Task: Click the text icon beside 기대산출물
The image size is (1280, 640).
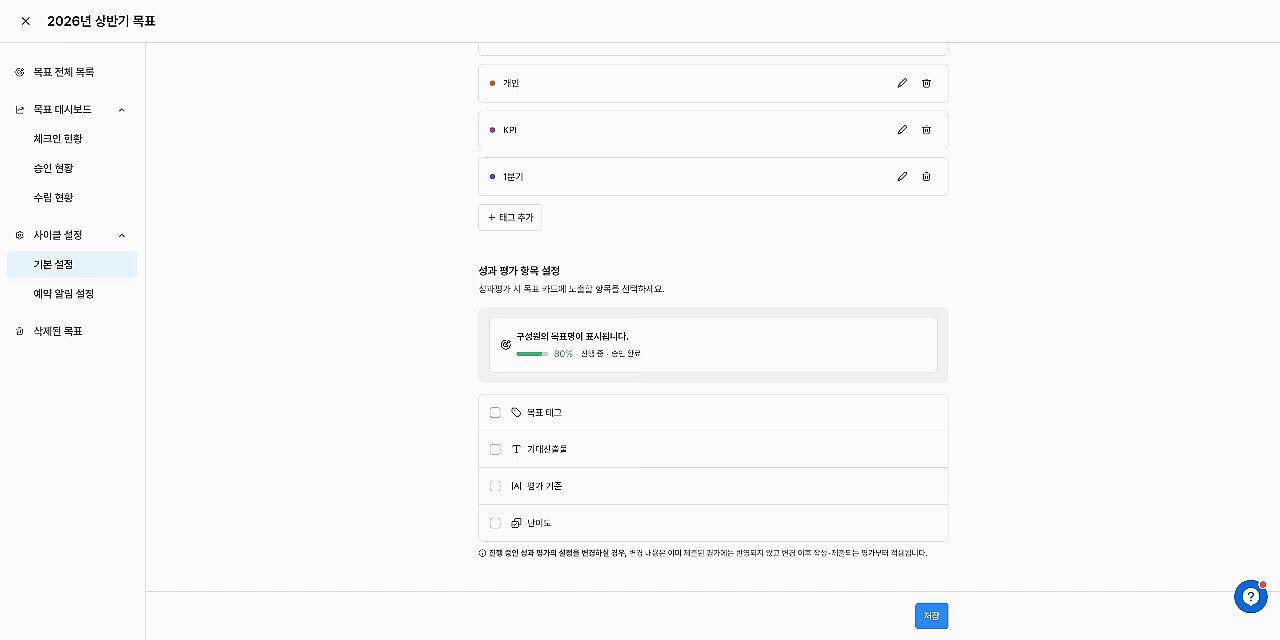Action: coord(516,450)
